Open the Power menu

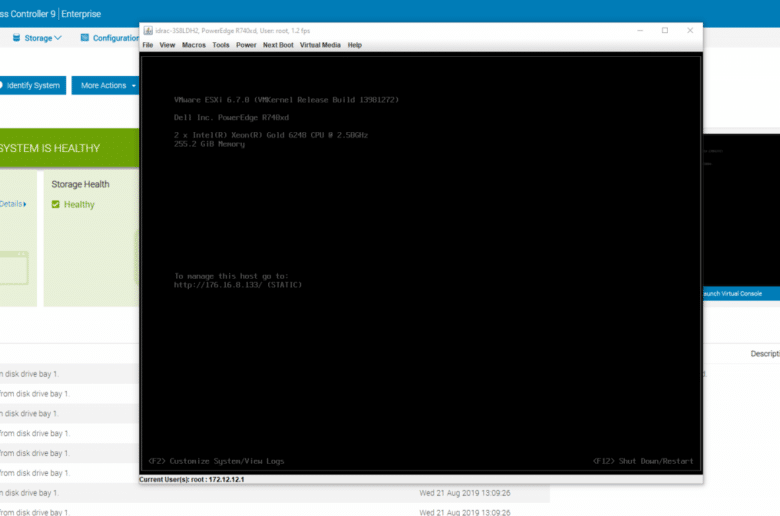pos(246,45)
